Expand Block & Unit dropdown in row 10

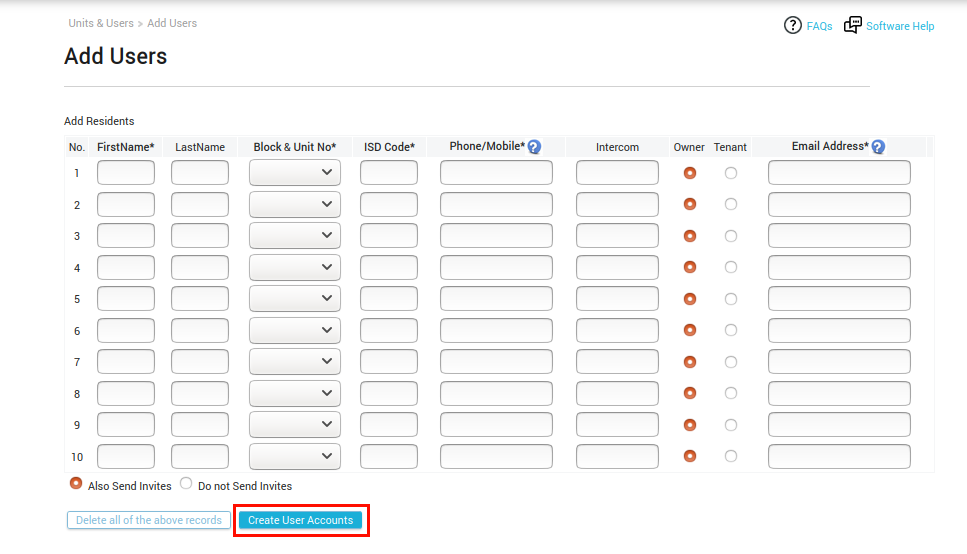[295, 457]
